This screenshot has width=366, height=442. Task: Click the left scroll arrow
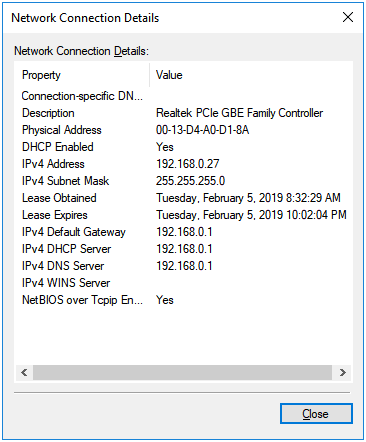click(24, 372)
